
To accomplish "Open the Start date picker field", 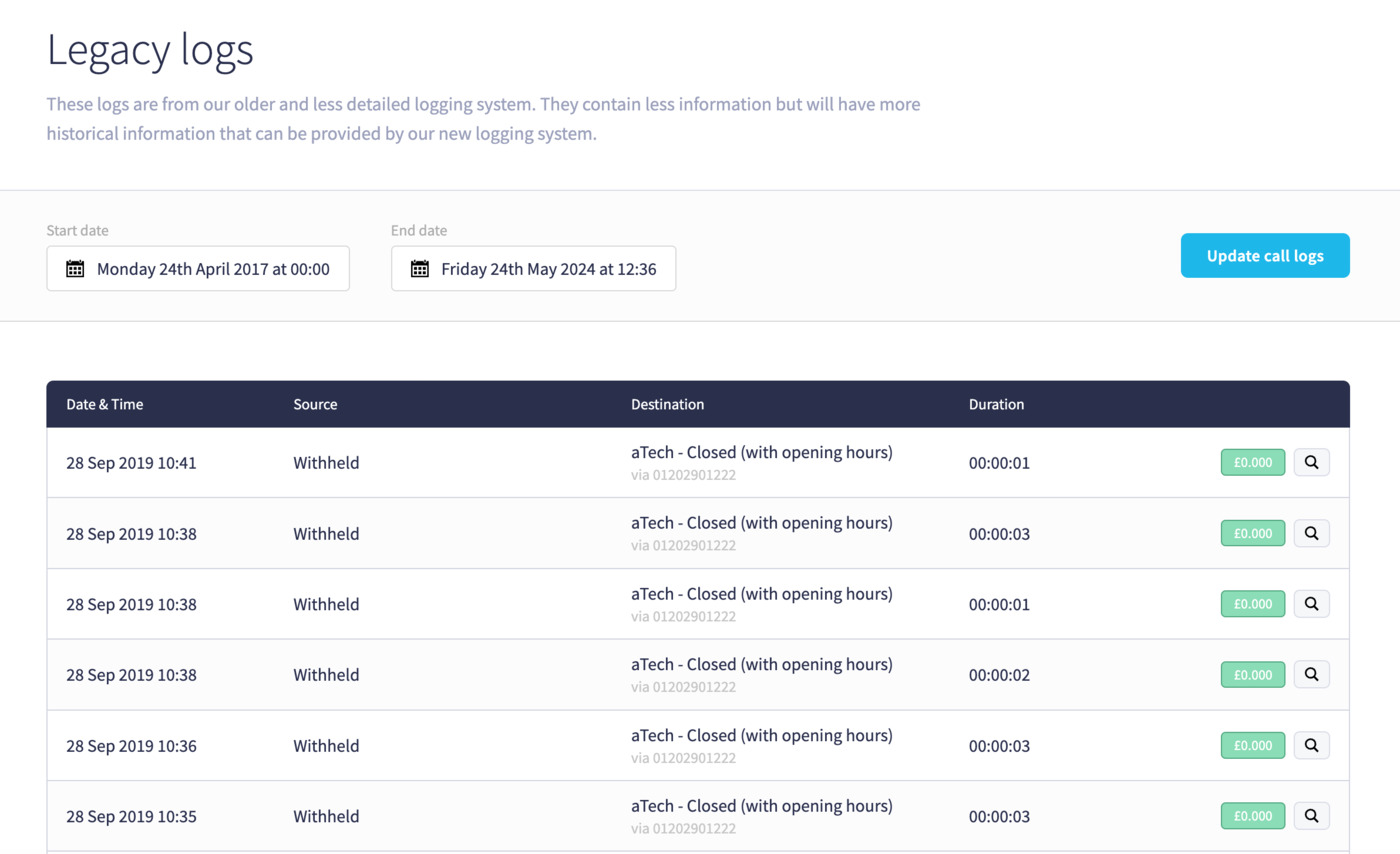I will (x=198, y=269).
